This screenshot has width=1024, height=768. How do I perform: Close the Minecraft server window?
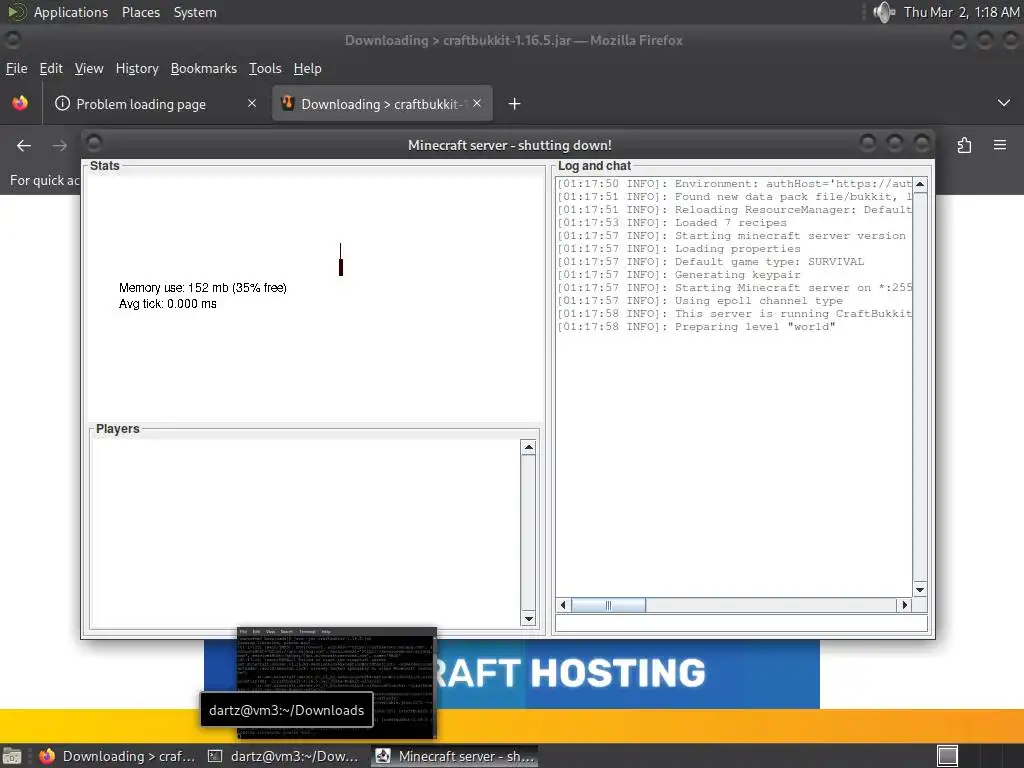pos(921,142)
